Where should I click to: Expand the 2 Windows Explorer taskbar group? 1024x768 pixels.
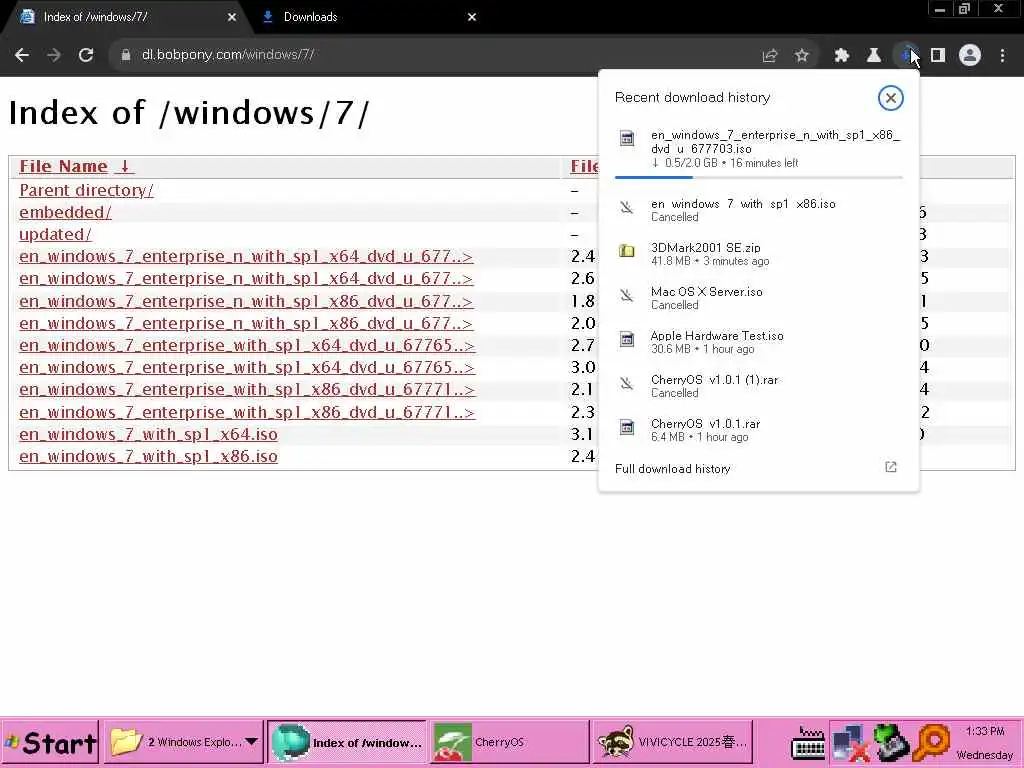[184, 742]
